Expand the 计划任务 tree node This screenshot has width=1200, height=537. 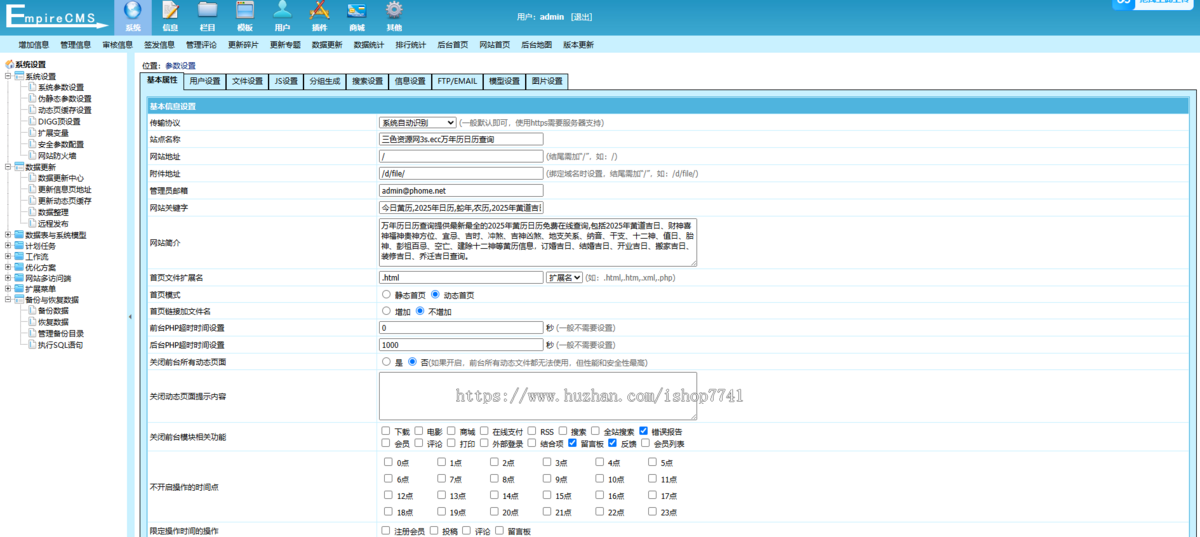(x=8, y=246)
